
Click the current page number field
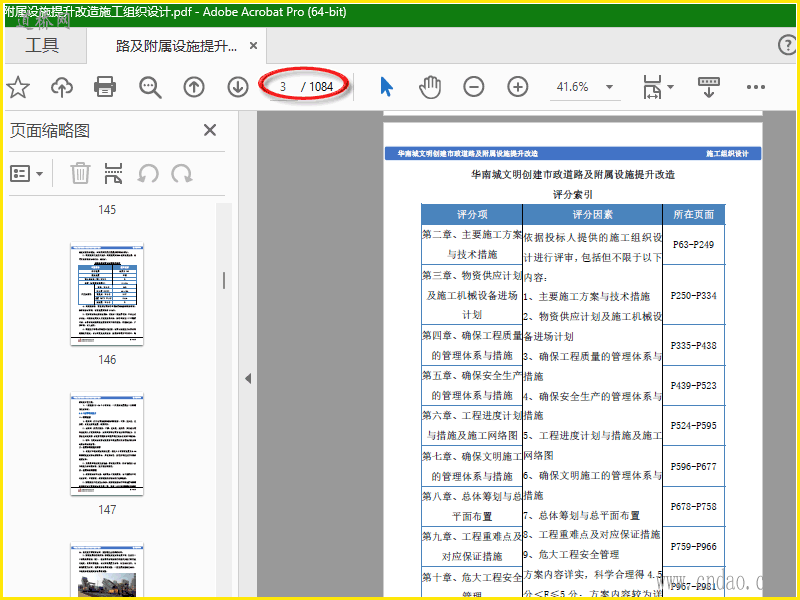pos(283,87)
